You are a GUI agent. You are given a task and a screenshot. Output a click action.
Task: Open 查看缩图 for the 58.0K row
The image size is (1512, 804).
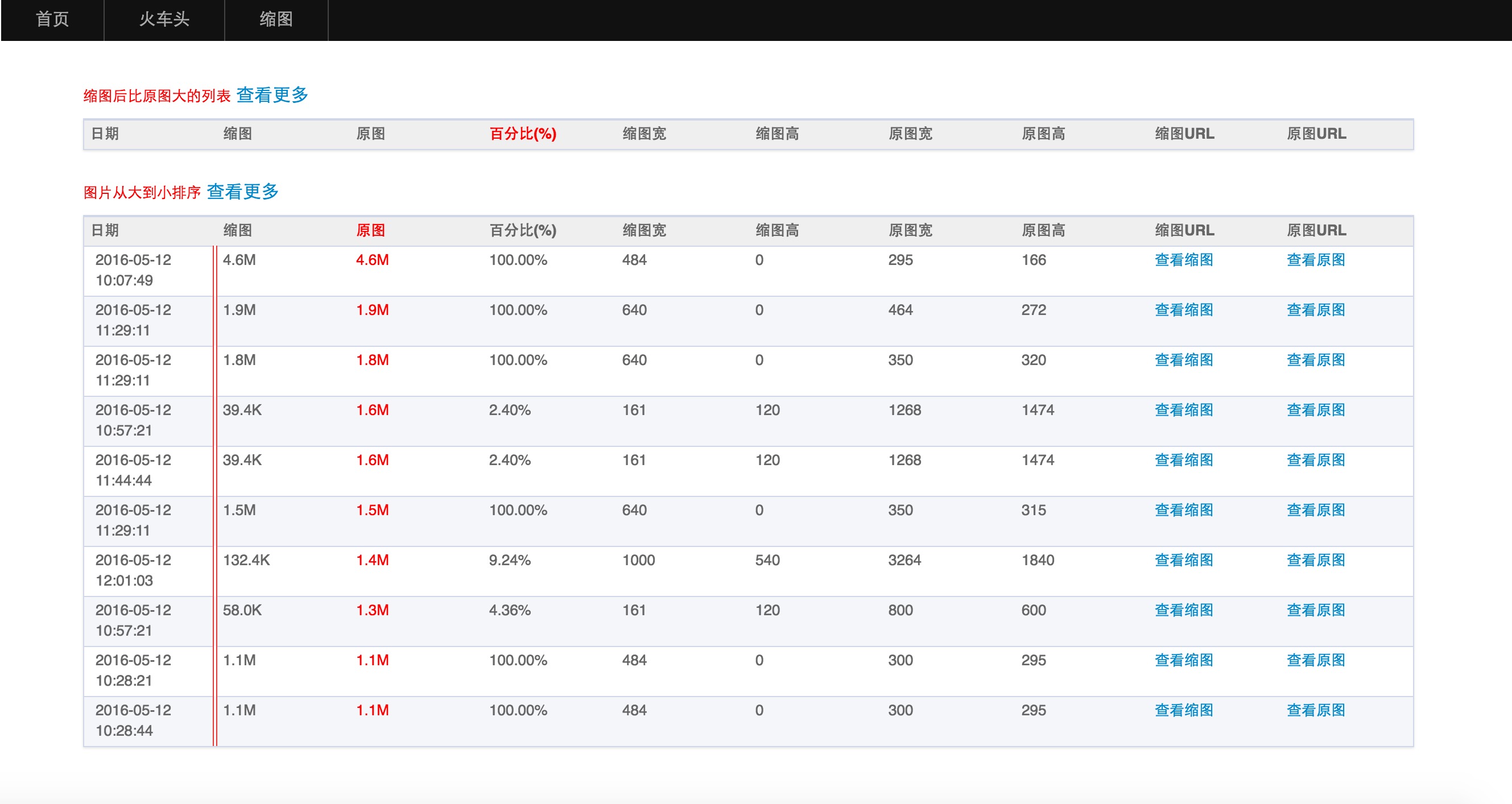point(1183,610)
